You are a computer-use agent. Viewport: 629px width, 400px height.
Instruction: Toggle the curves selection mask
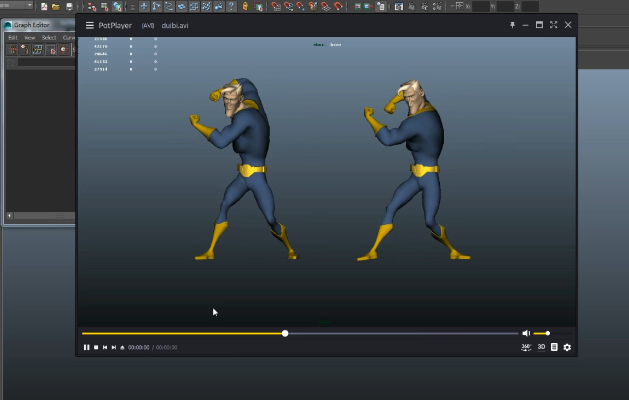pos(169,6)
